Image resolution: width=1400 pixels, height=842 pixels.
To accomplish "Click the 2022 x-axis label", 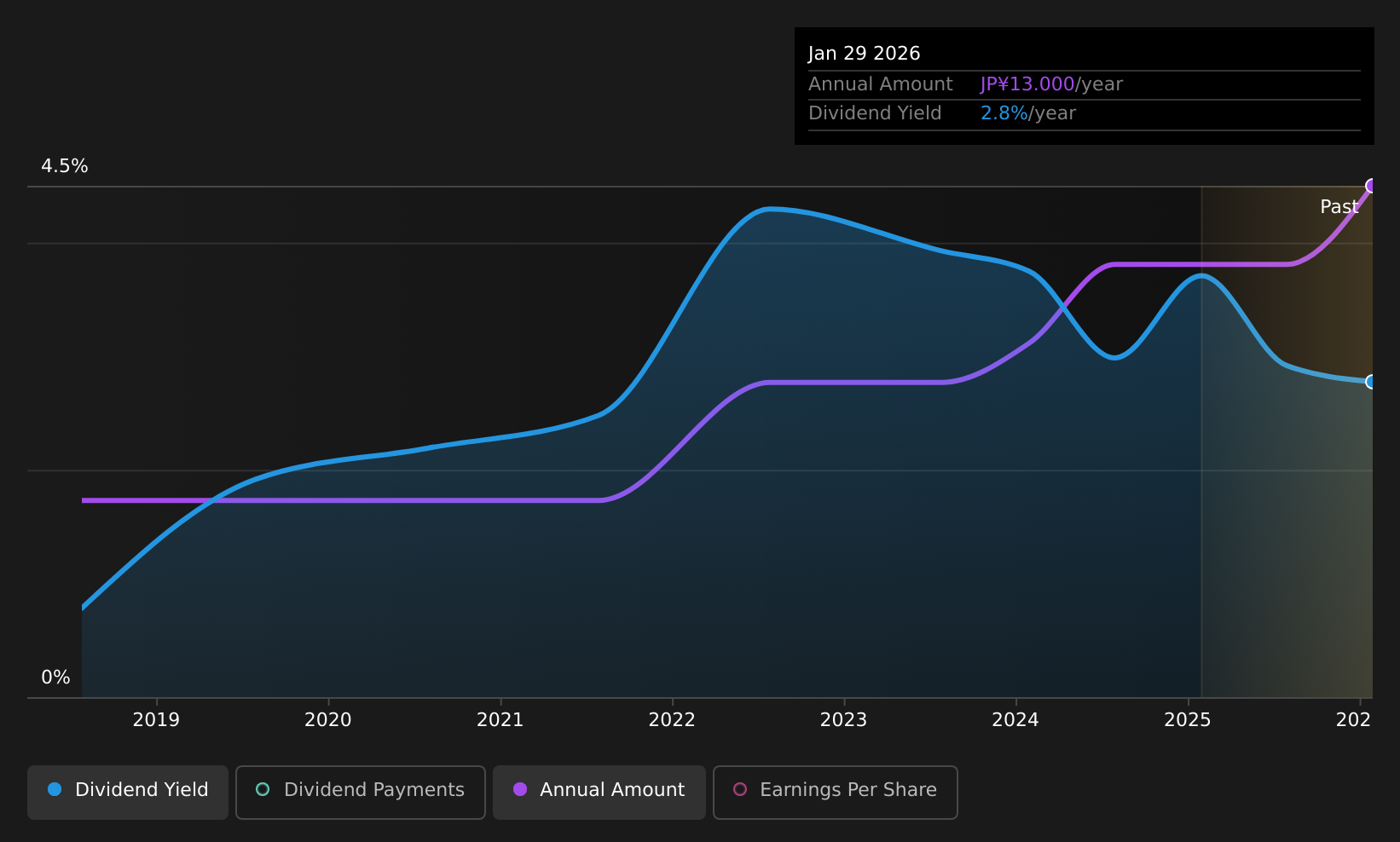I will [672, 720].
